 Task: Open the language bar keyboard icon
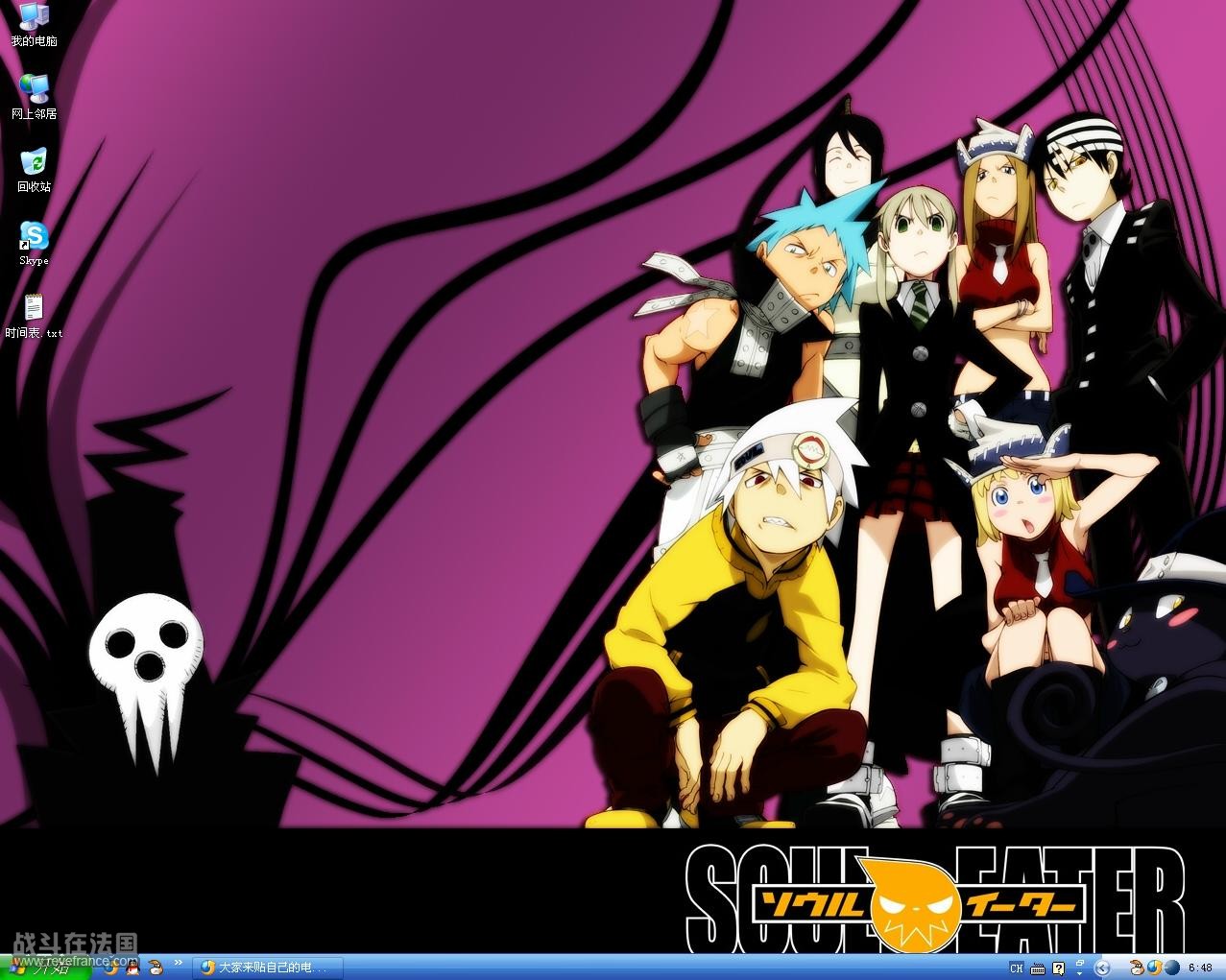pyautogui.click(x=1038, y=968)
